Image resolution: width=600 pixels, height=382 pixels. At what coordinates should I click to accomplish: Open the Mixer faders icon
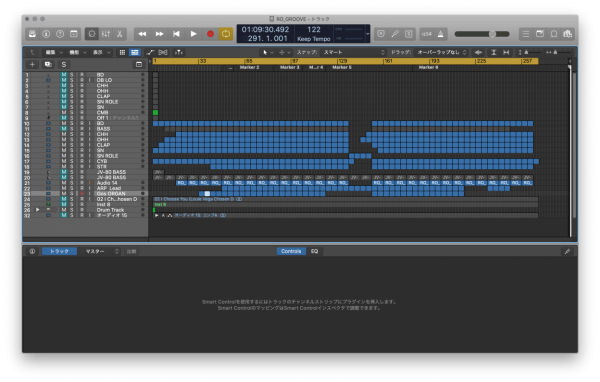tap(106, 34)
